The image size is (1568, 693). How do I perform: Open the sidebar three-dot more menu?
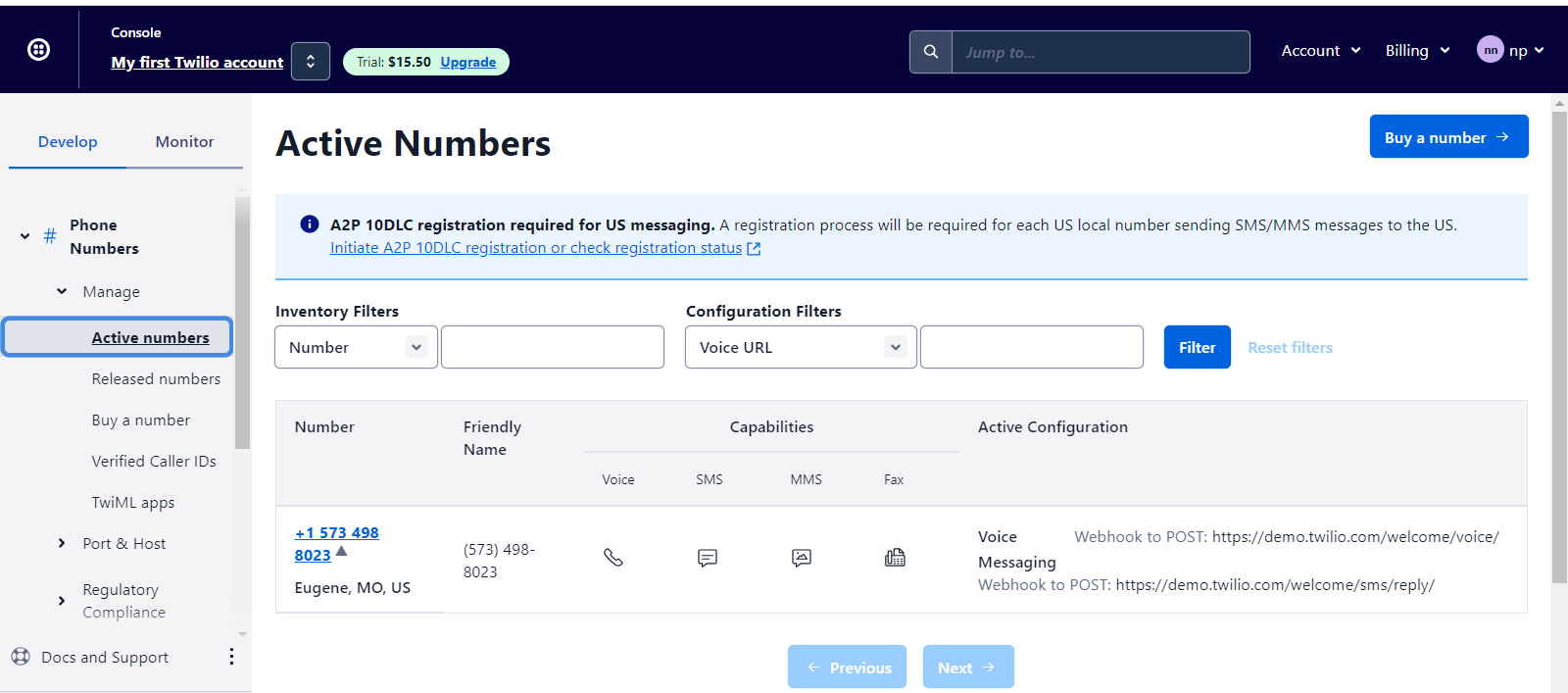tap(231, 657)
